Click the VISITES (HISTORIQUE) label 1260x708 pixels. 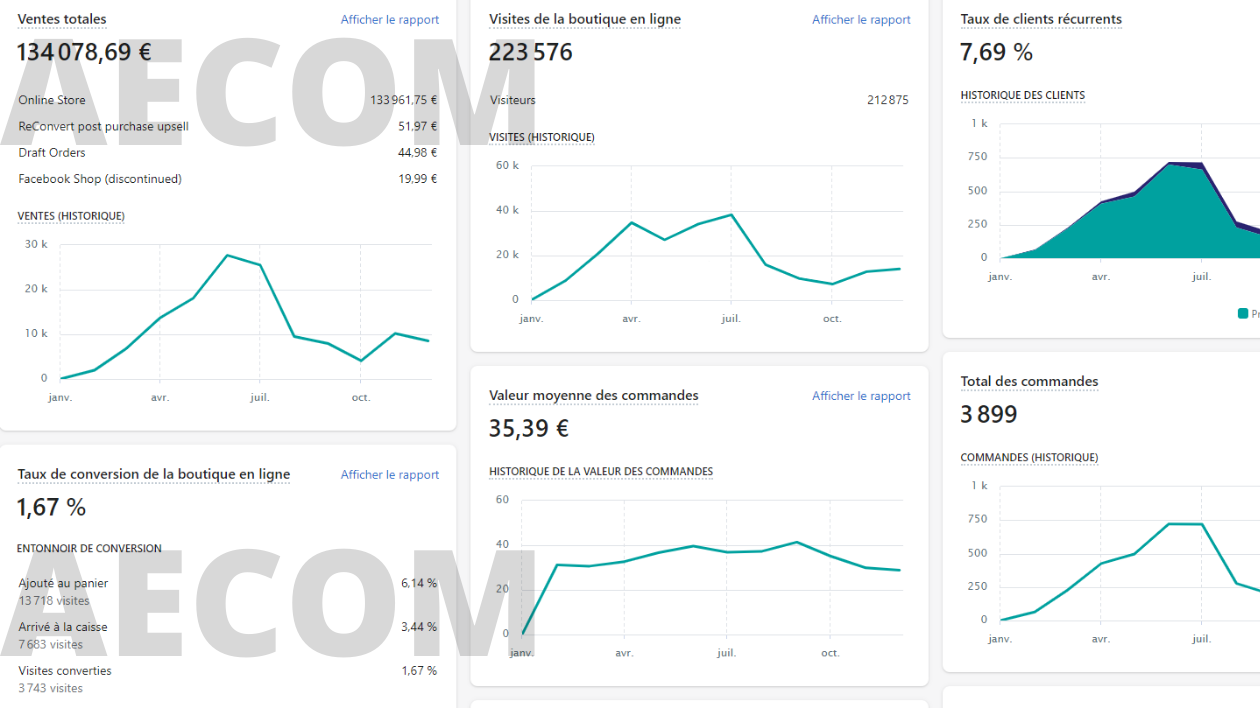click(x=542, y=137)
